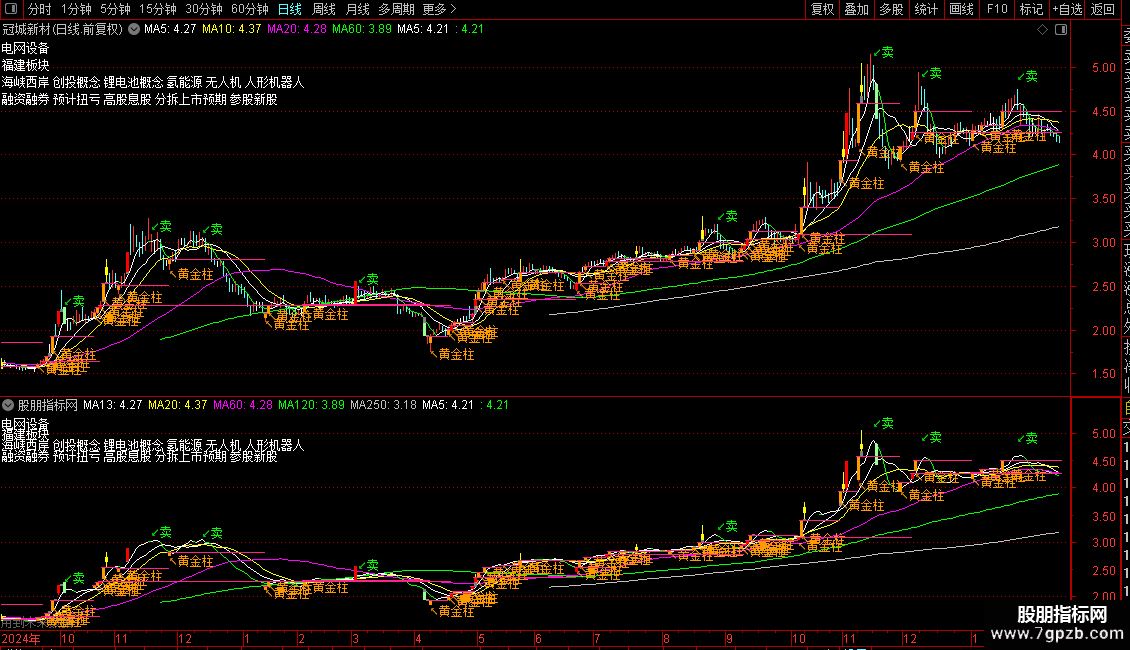Viewport: 1130px width, 650px height.
Task: Open the 多周期 multi-period view
Action: (x=396, y=9)
